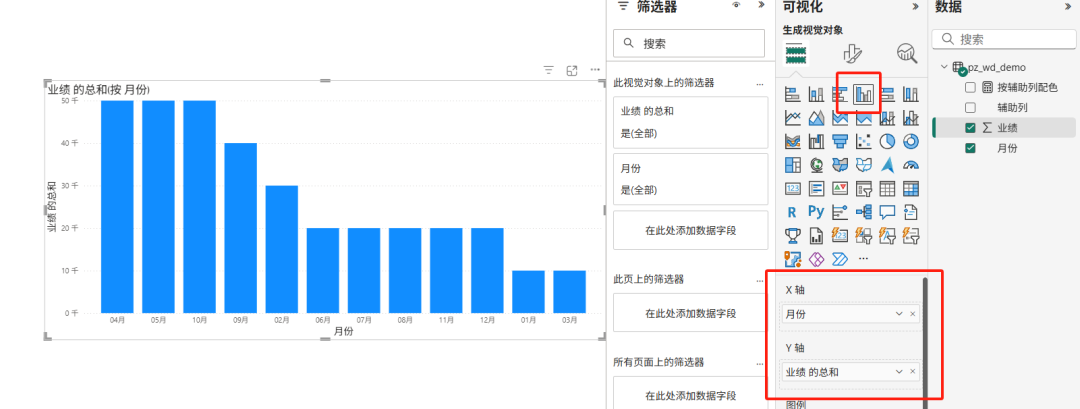The width and height of the screenshot is (1080, 409).
Task: Select the filled map visual
Action: coord(840,165)
